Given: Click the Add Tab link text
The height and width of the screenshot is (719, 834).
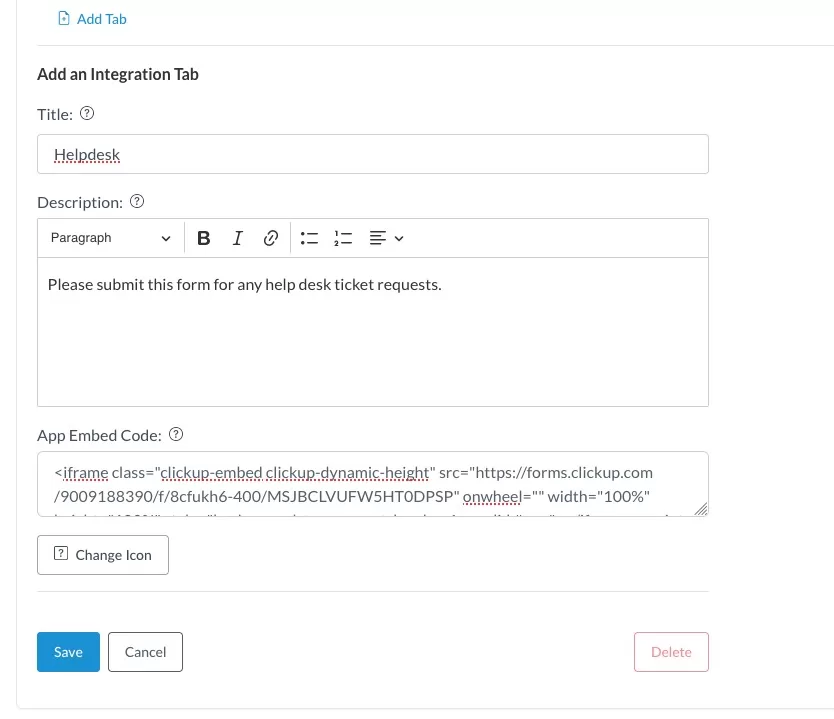Looking at the screenshot, I should click(101, 19).
